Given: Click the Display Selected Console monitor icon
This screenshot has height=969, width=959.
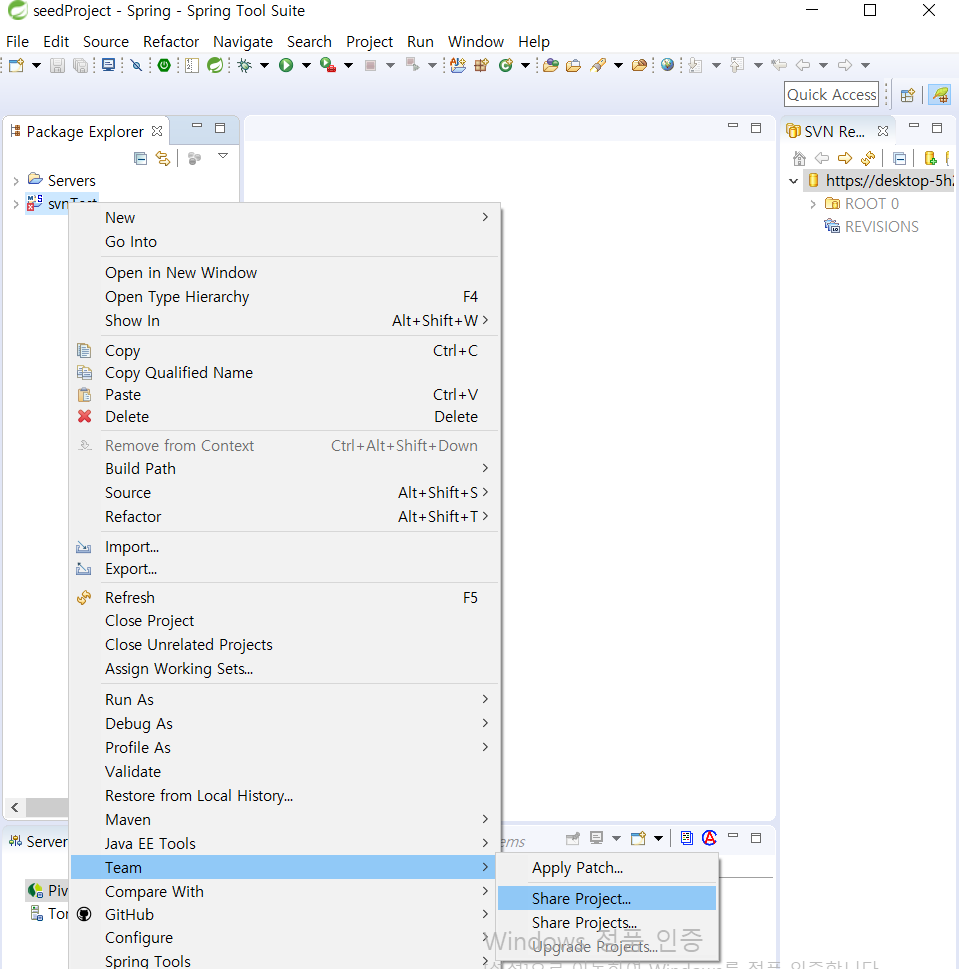Looking at the screenshot, I should point(596,838).
